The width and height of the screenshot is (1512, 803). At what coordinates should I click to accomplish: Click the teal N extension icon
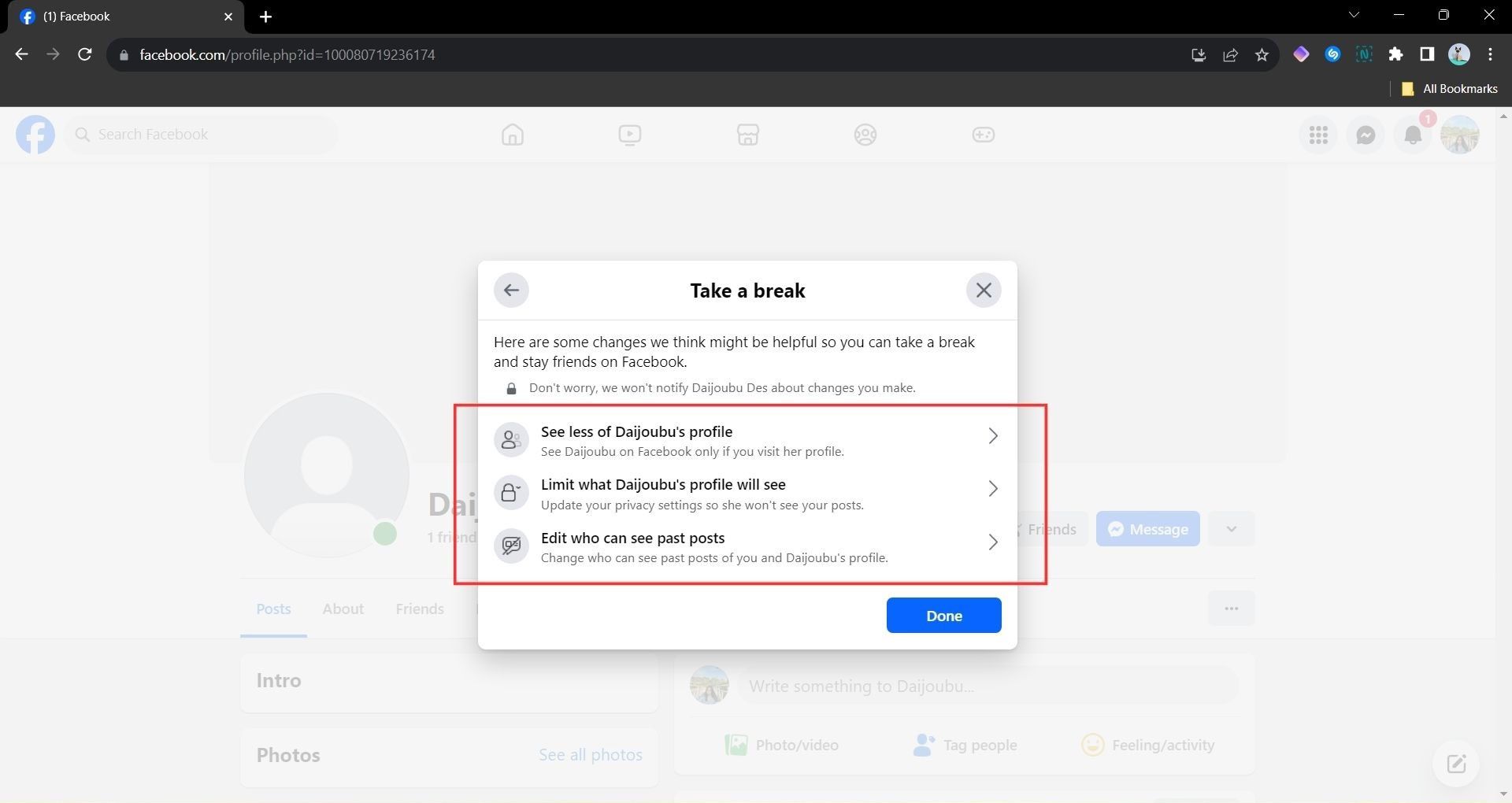[x=1364, y=54]
